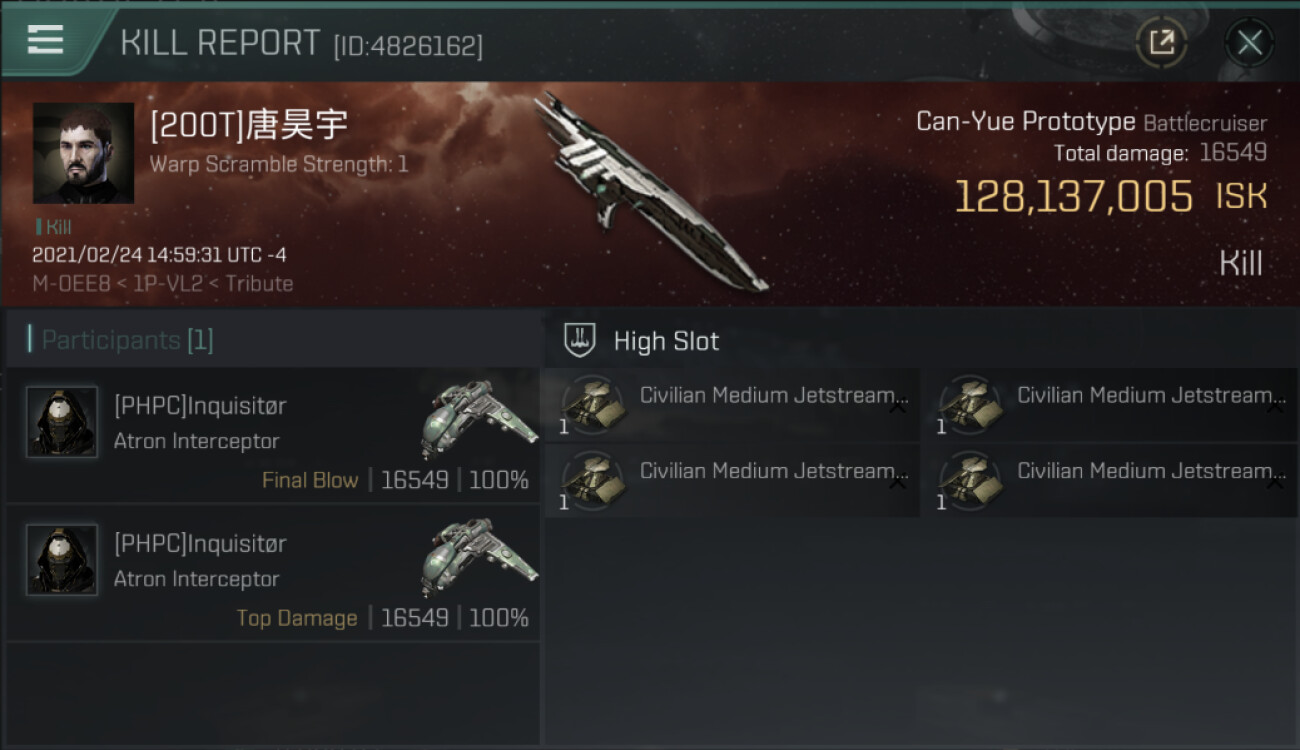The height and width of the screenshot is (750, 1300).
Task: Expand first row left Jetstream item chevron
Action: [897, 407]
